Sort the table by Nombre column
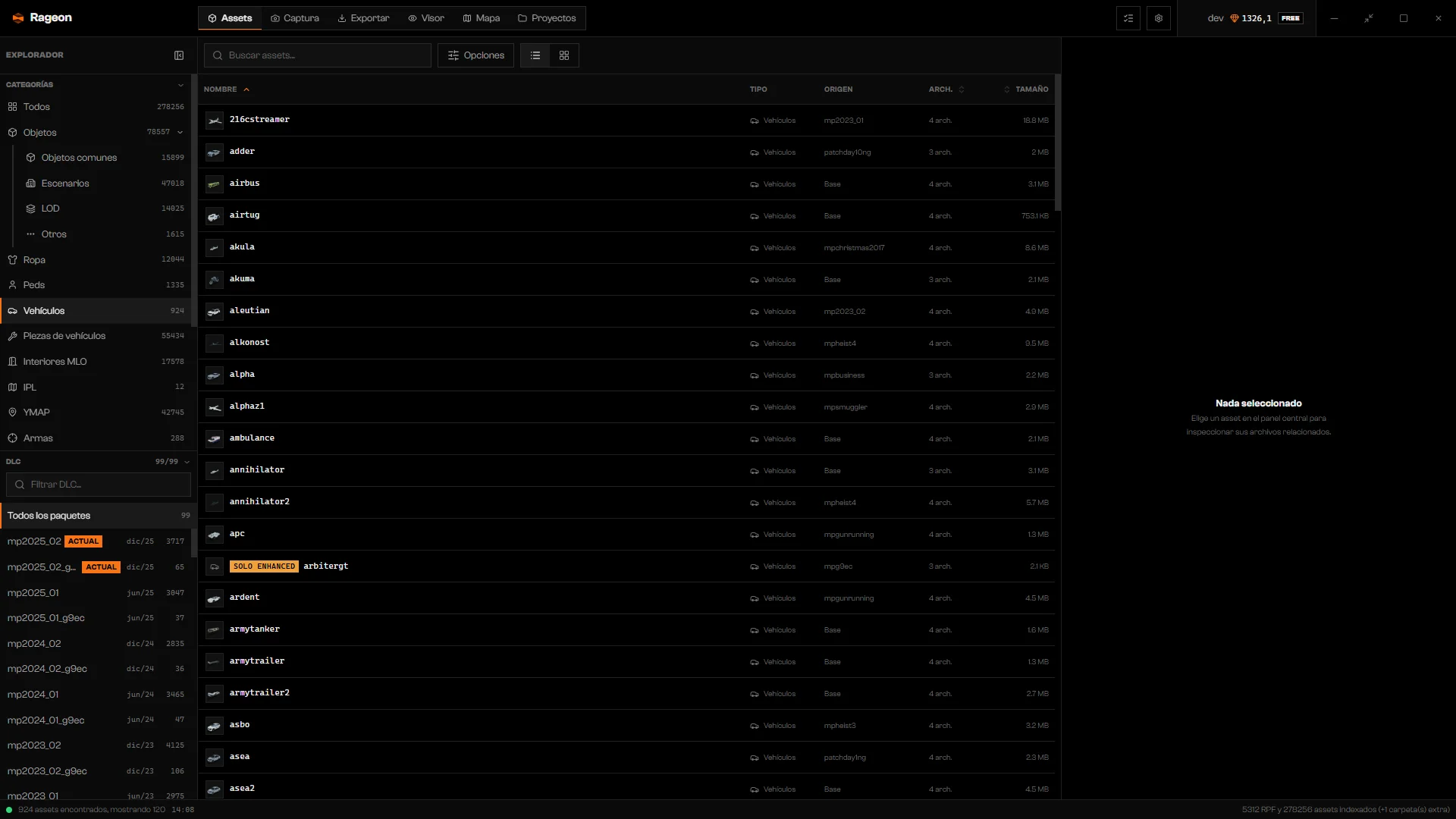 click(x=226, y=89)
